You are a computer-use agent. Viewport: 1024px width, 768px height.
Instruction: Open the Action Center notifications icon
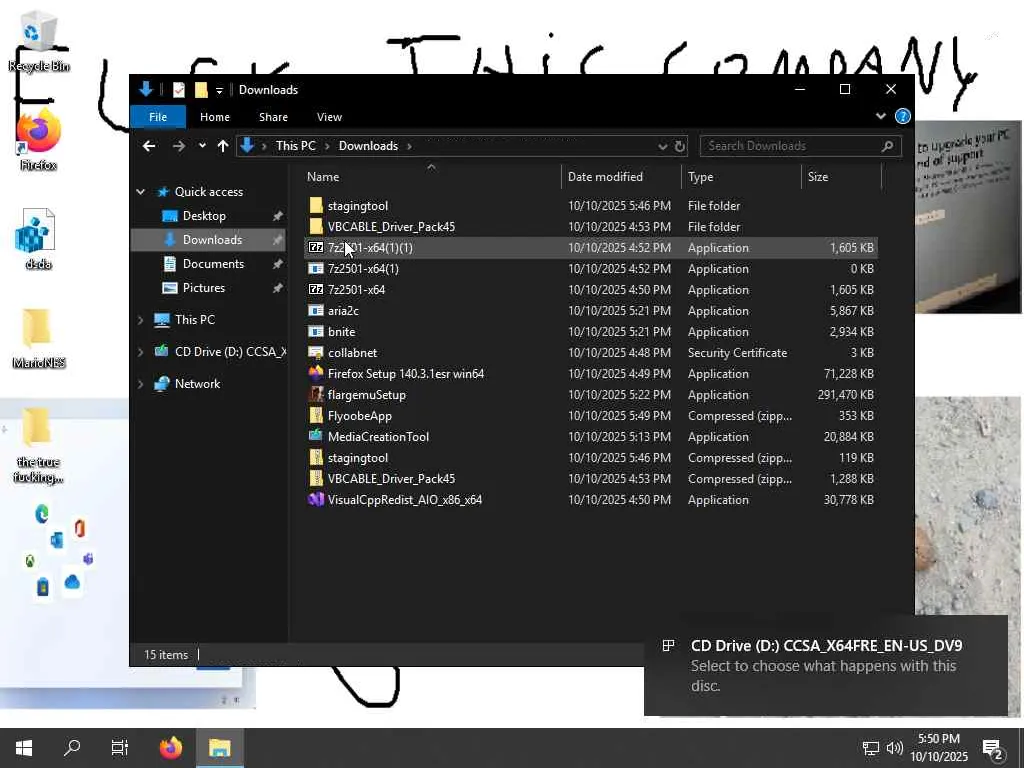[993, 749]
